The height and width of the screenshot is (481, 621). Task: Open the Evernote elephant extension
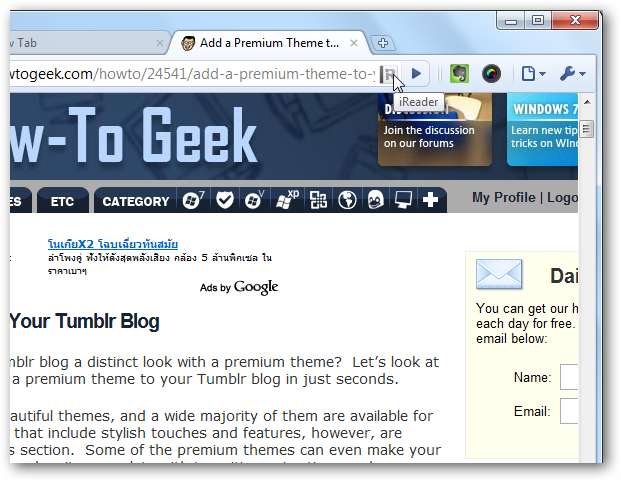(x=459, y=74)
